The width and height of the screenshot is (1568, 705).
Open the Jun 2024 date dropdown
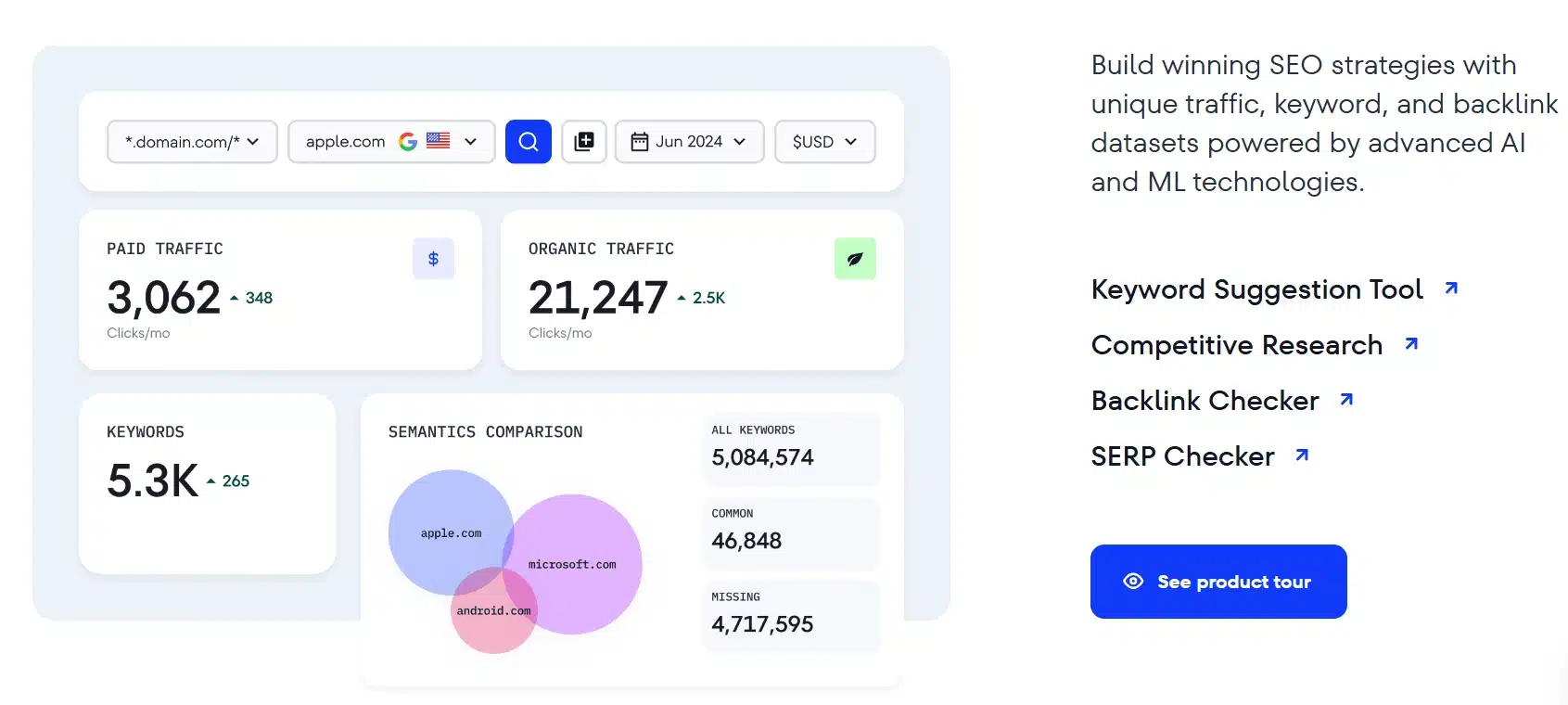(x=689, y=141)
